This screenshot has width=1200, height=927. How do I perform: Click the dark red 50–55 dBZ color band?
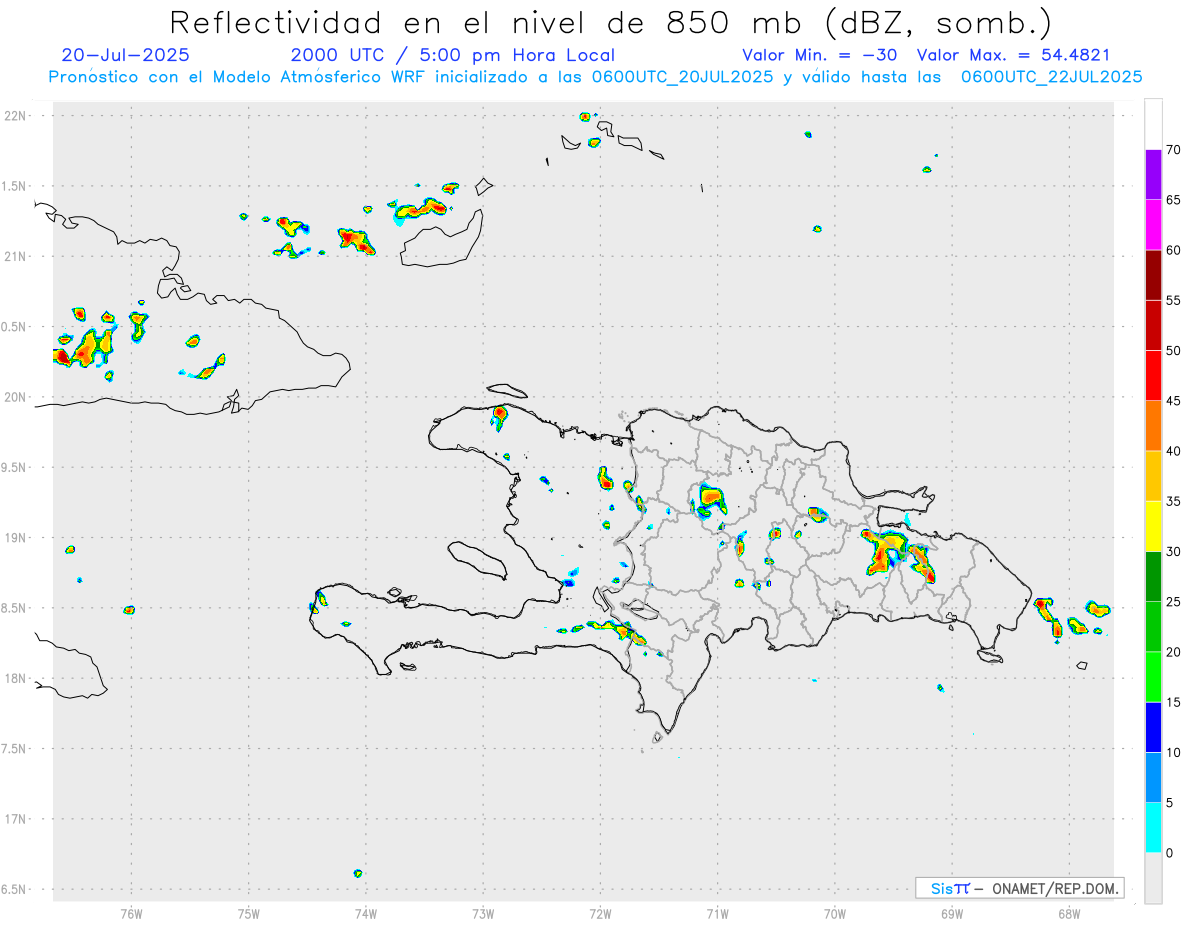click(x=1153, y=325)
